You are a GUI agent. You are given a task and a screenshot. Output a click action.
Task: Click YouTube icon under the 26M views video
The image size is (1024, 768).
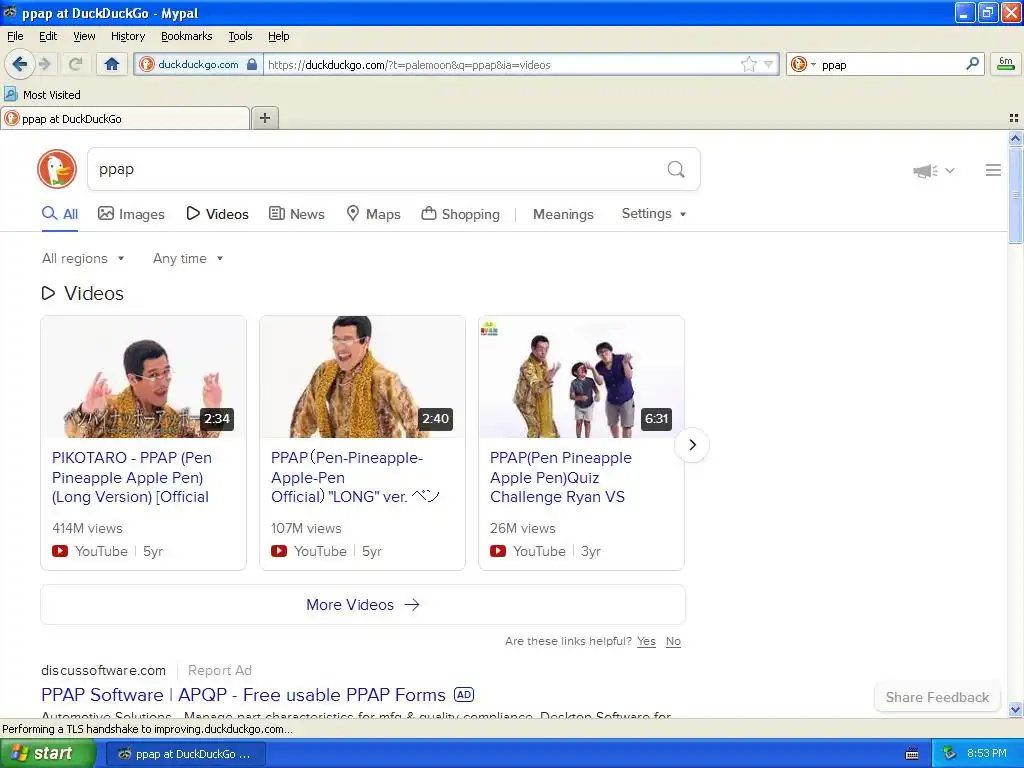(498, 551)
